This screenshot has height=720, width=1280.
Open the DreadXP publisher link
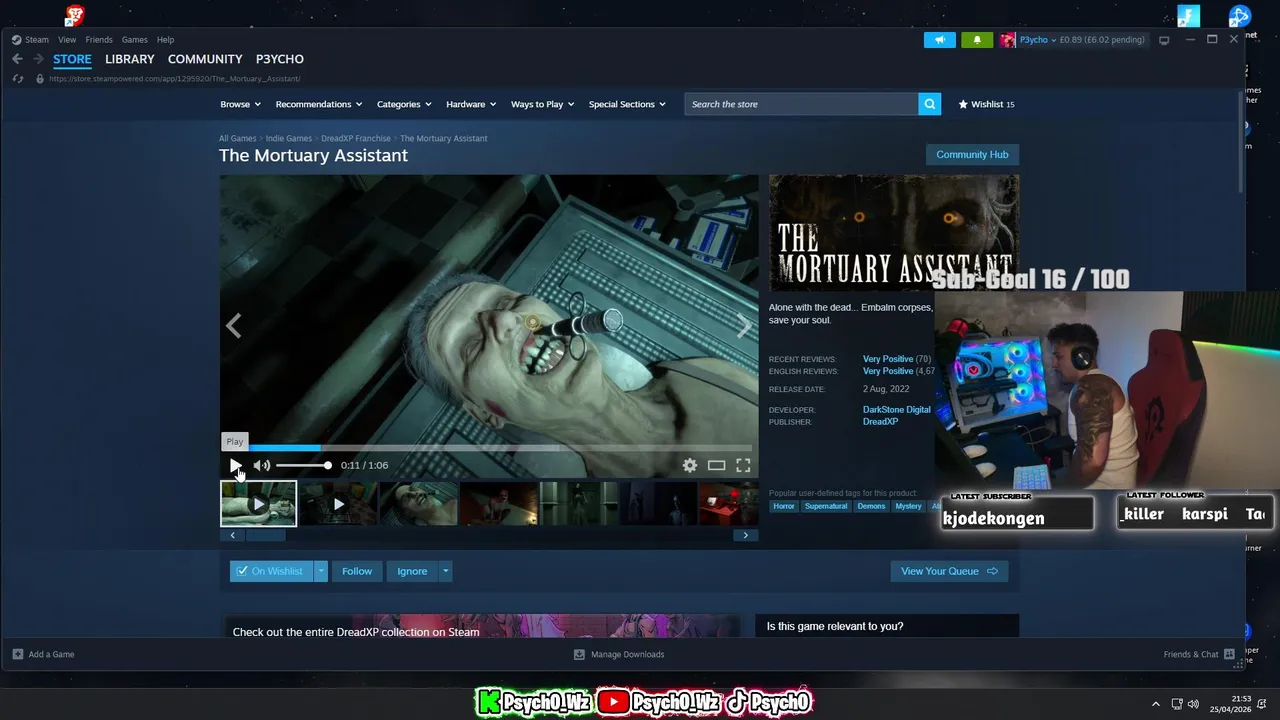pyautogui.click(x=881, y=422)
